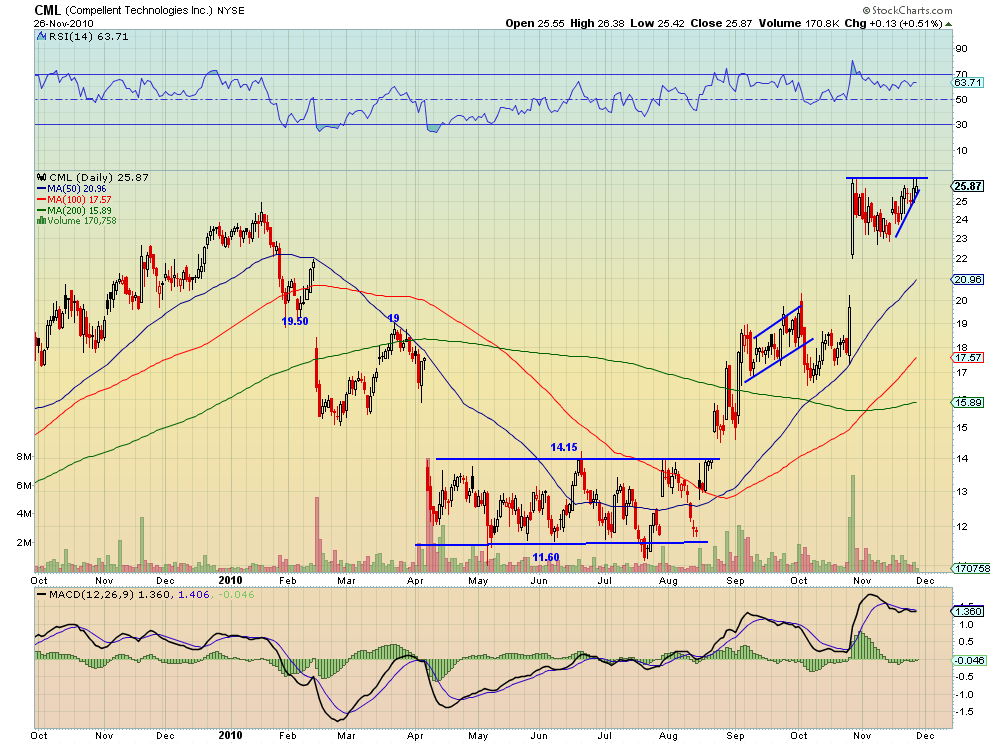Viewport: 990px width, 744px height.
Task: Click the 63.71 RSI value tag on the right axis
Action: pyautogui.click(x=968, y=82)
